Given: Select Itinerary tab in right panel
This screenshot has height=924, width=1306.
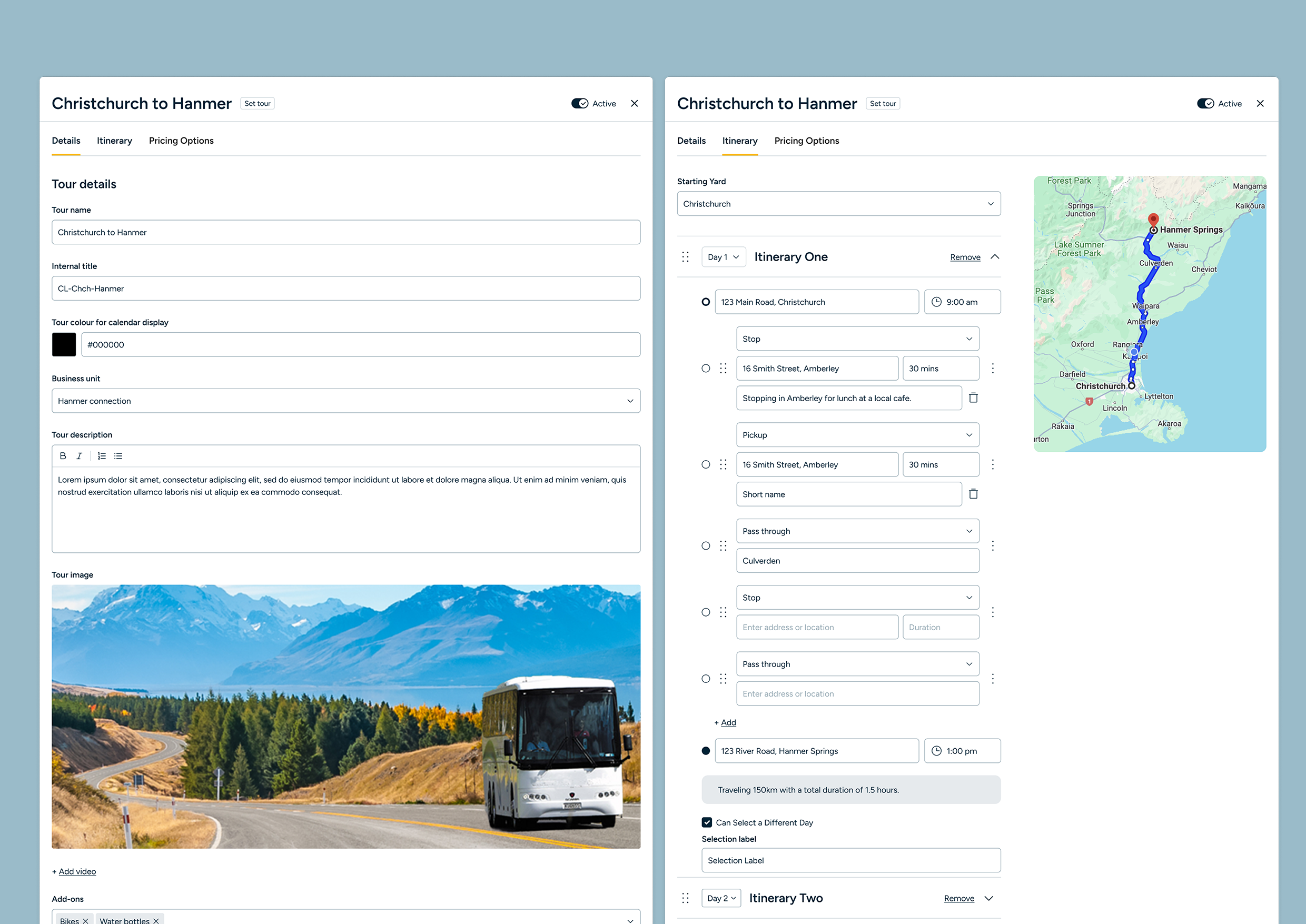Looking at the screenshot, I should (x=740, y=141).
